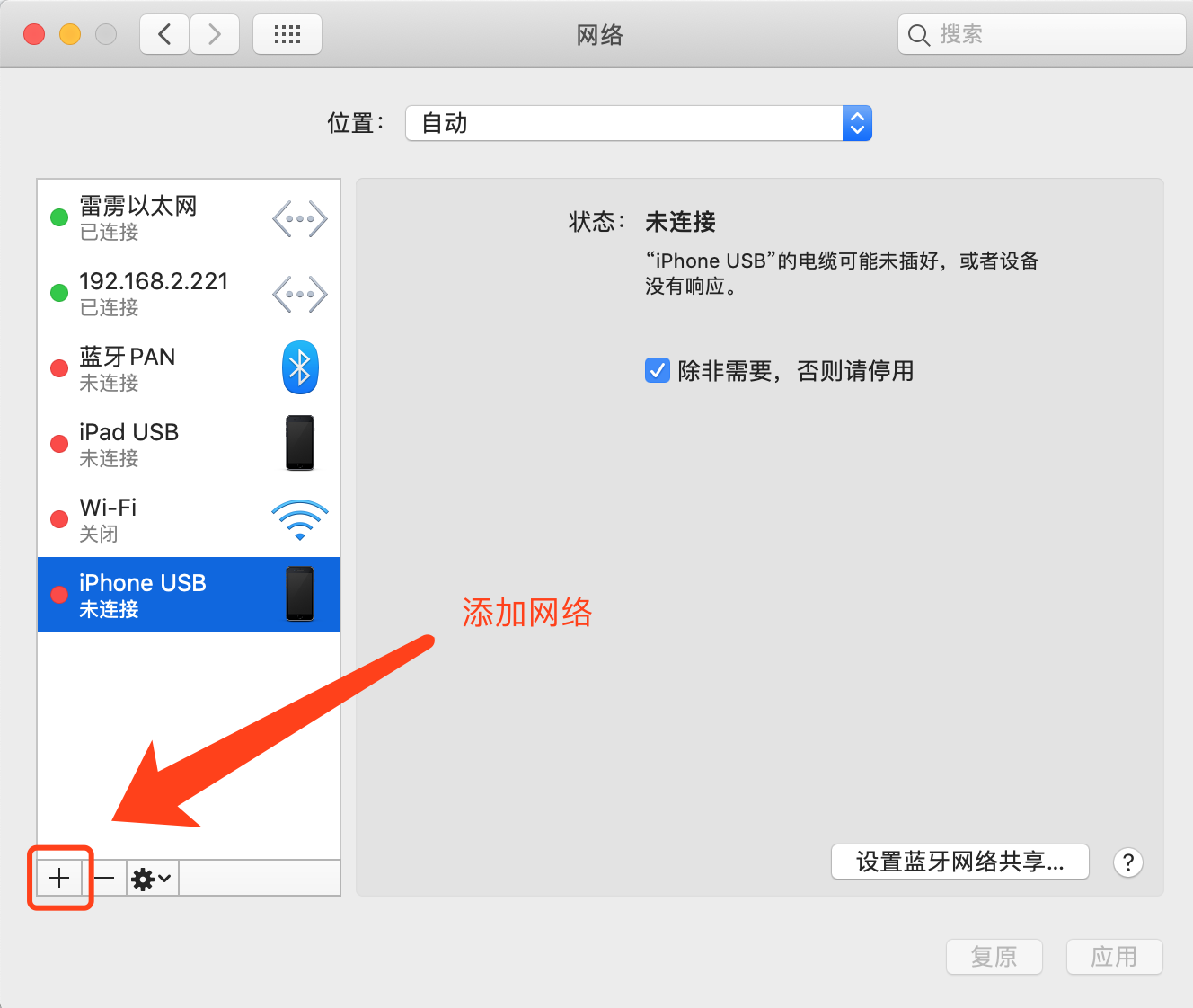Show all preferences grid button
Screen dimensions: 1193x1008
(x=287, y=35)
